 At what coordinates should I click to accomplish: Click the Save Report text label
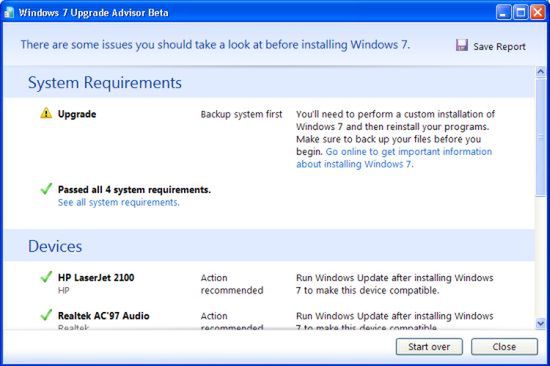tap(499, 46)
